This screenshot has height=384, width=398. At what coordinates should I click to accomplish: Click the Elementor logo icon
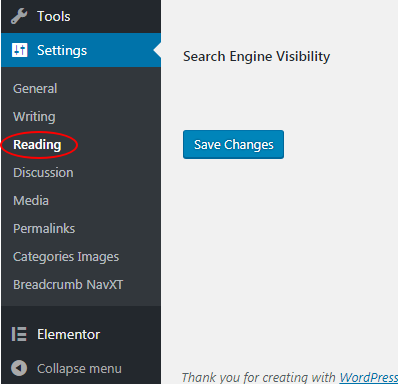click(x=19, y=334)
